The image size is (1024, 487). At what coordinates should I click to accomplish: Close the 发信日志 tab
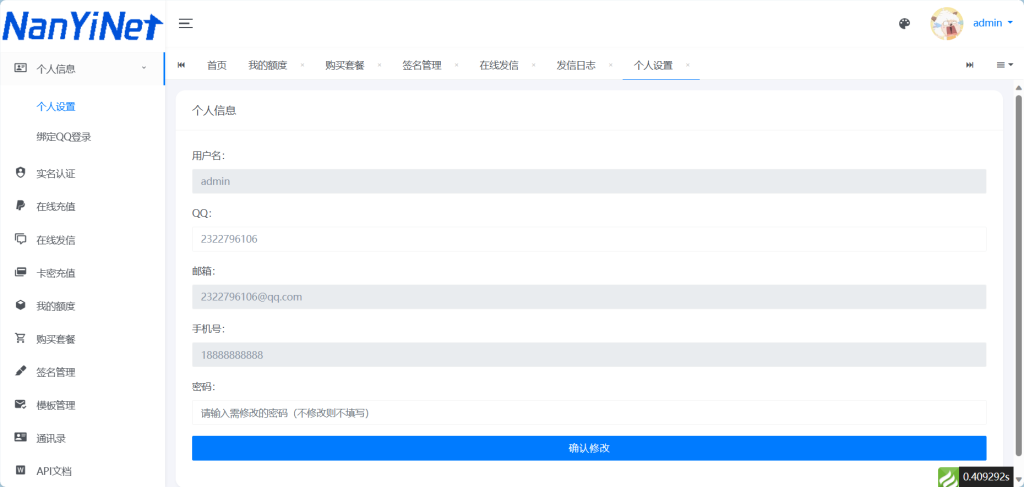point(611,65)
